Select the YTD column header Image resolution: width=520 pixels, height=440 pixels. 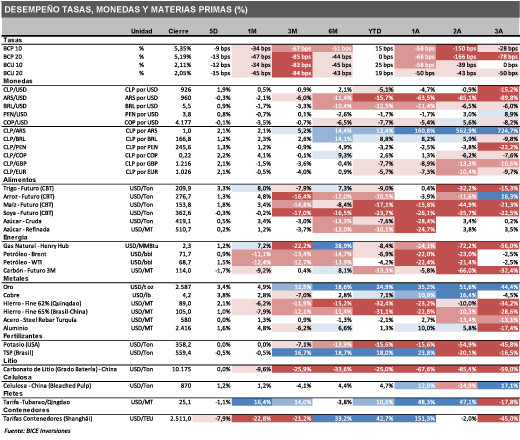click(x=375, y=31)
